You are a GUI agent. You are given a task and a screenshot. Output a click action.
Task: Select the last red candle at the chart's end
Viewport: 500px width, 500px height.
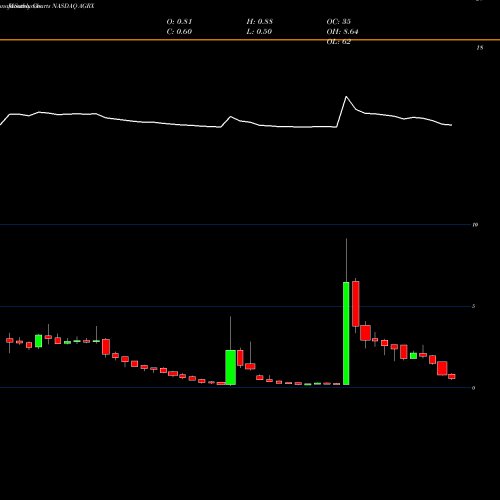pyautogui.click(x=452, y=376)
